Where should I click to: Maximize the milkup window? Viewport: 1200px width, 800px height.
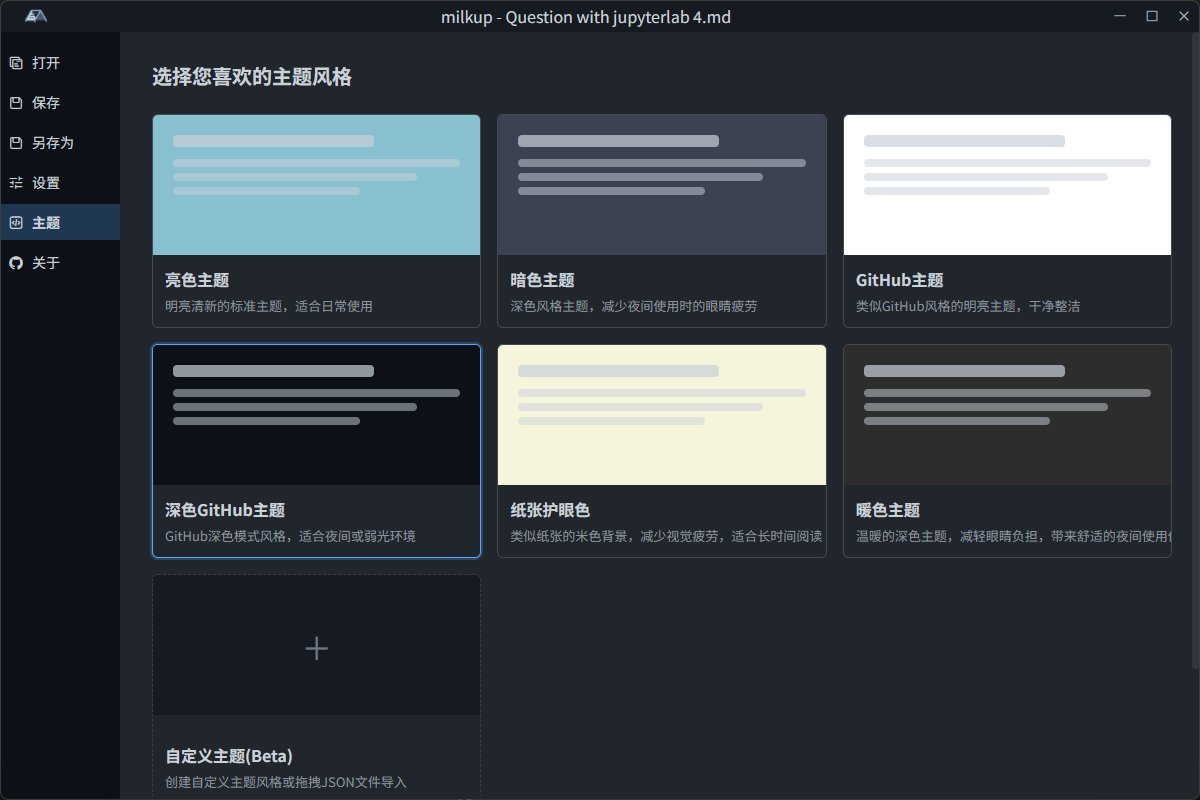1152,16
